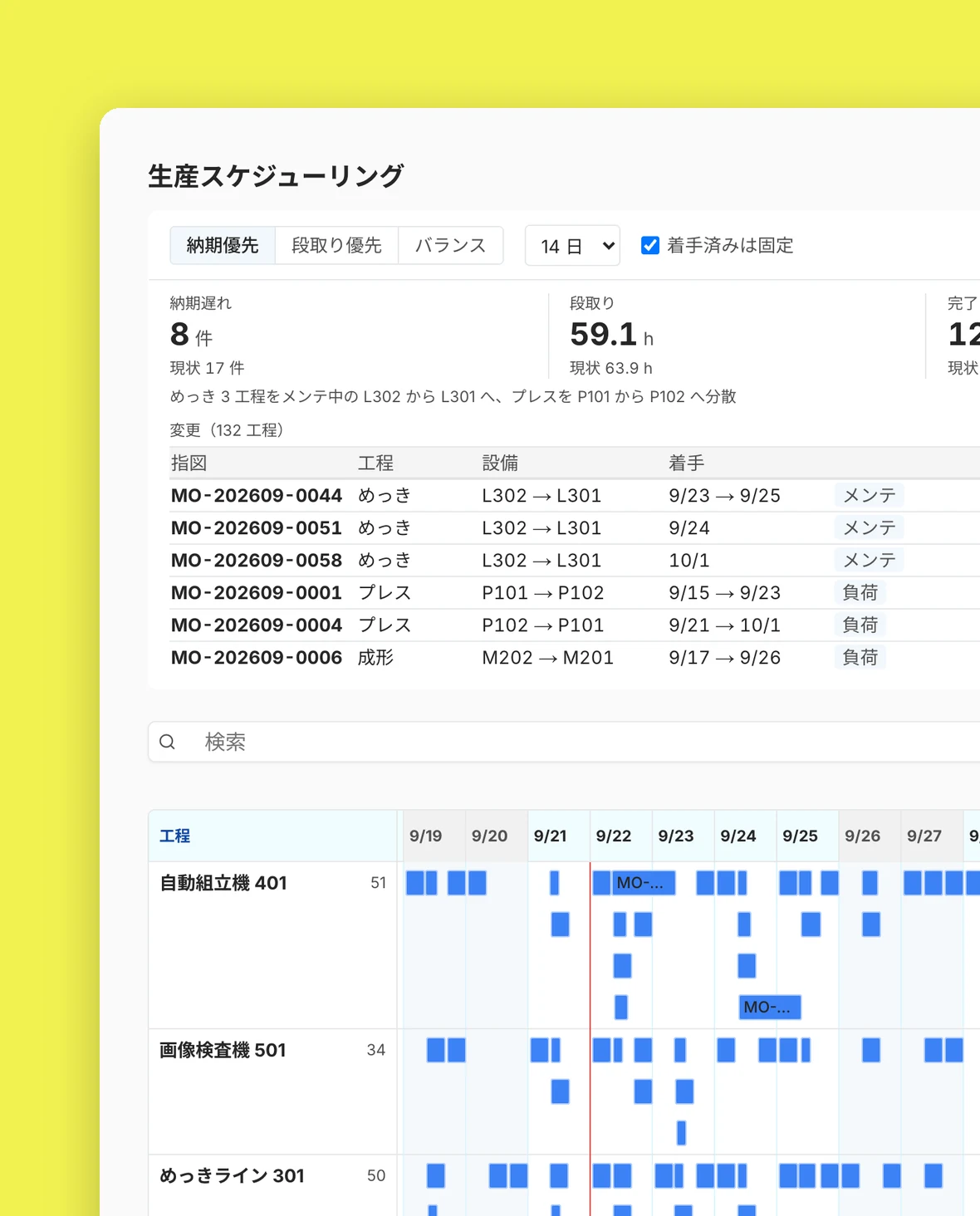This screenshot has width=980, height=1216.
Task: Click メンテ tag in MO-202609-0058 row
Action: [x=870, y=561]
